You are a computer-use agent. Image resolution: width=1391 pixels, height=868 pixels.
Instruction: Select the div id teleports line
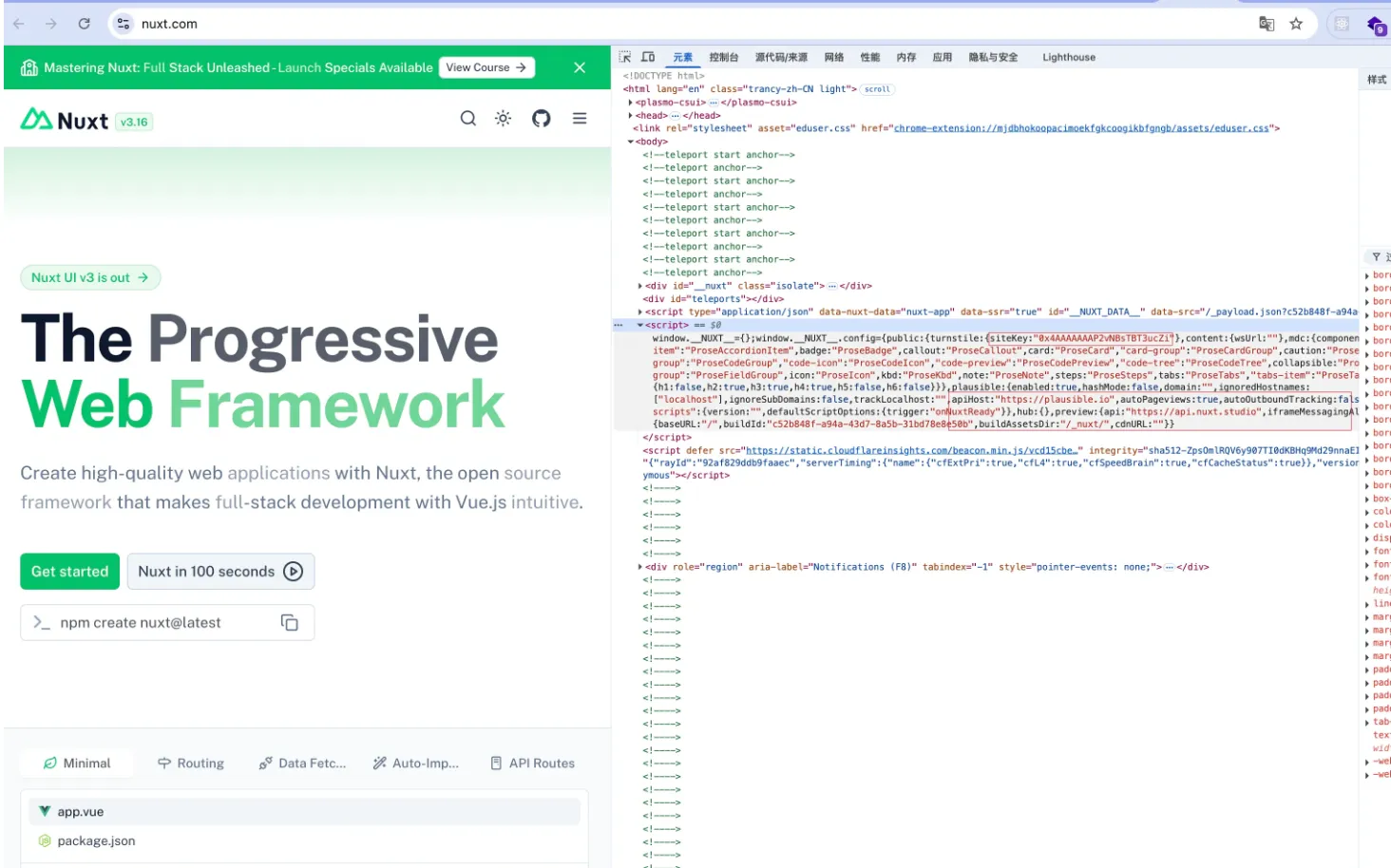coord(713,299)
